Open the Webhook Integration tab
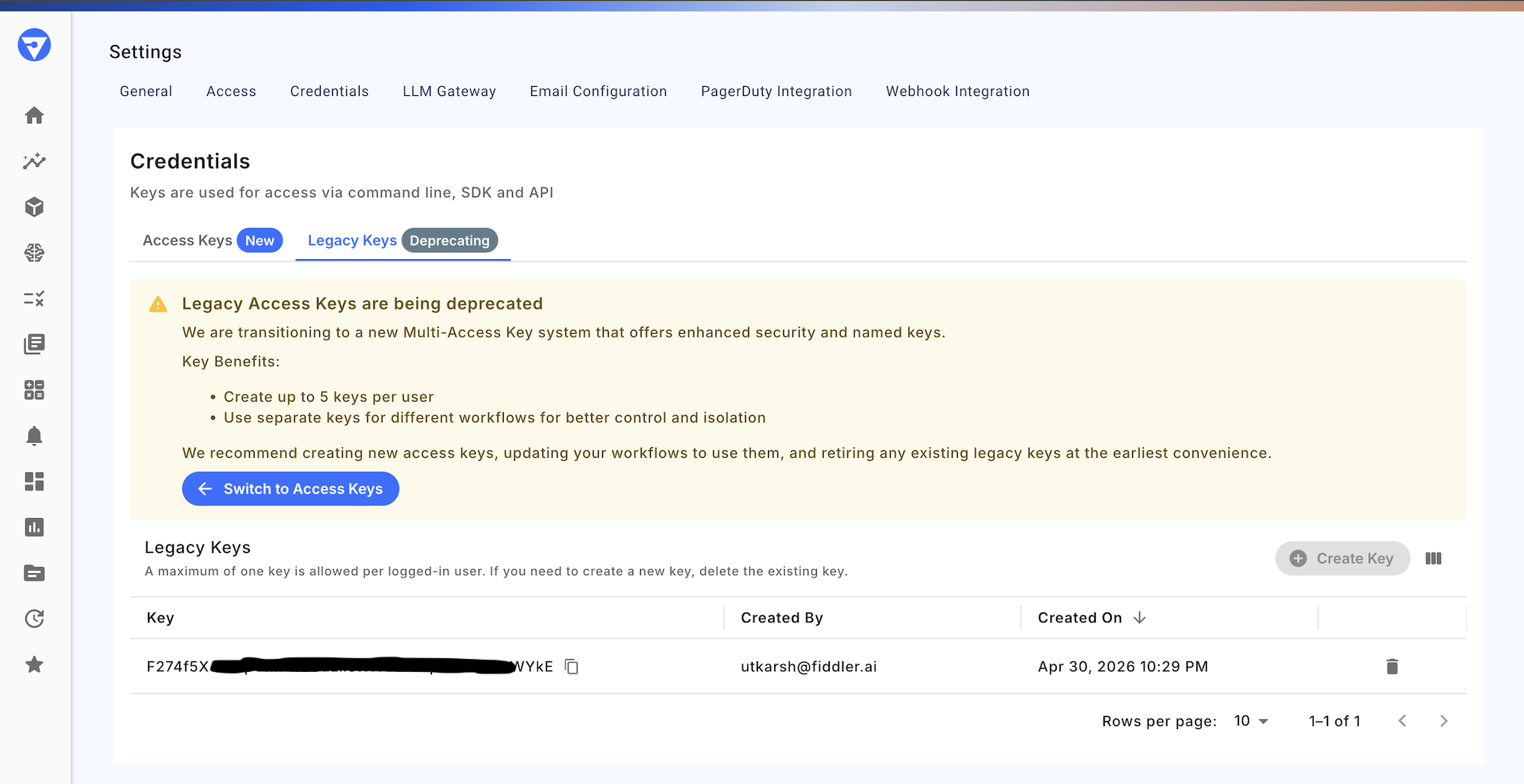This screenshot has height=784, width=1524. (958, 91)
